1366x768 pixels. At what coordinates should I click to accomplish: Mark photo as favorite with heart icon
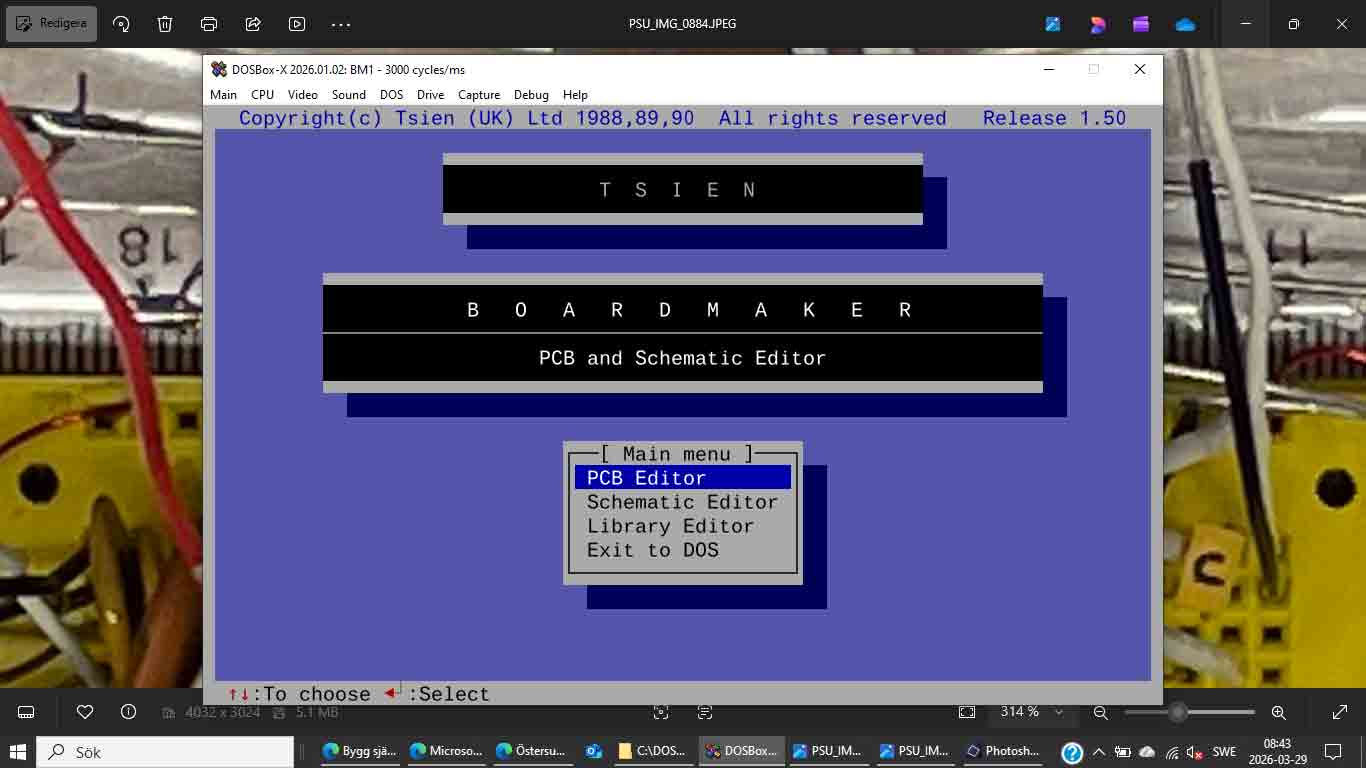coord(85,712)
